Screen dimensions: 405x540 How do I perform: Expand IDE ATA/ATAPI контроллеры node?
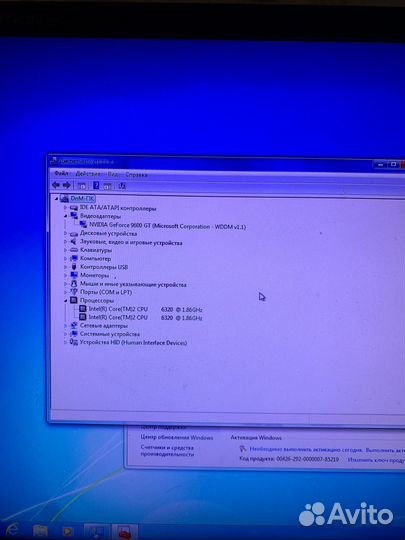click(65, 208)
